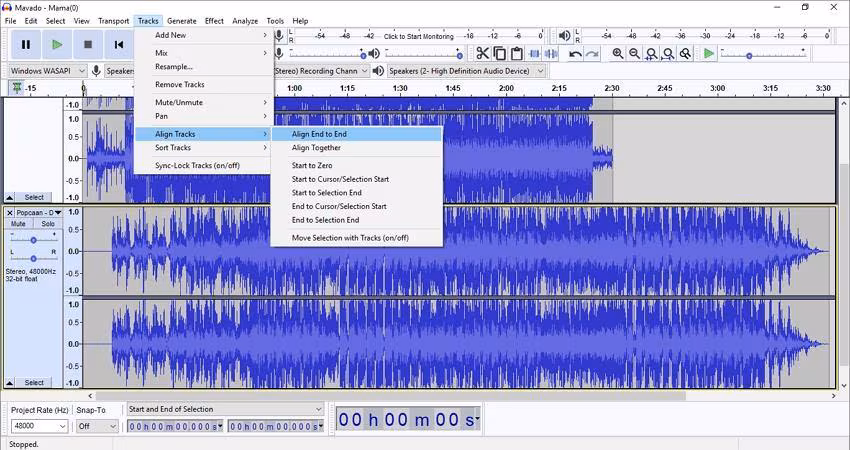Image resolution: width=850 pixels, height=450 pixels.
Task: Click the Trim audio outside selection icon
Action: pyautogui.click(x=534, y=54)
